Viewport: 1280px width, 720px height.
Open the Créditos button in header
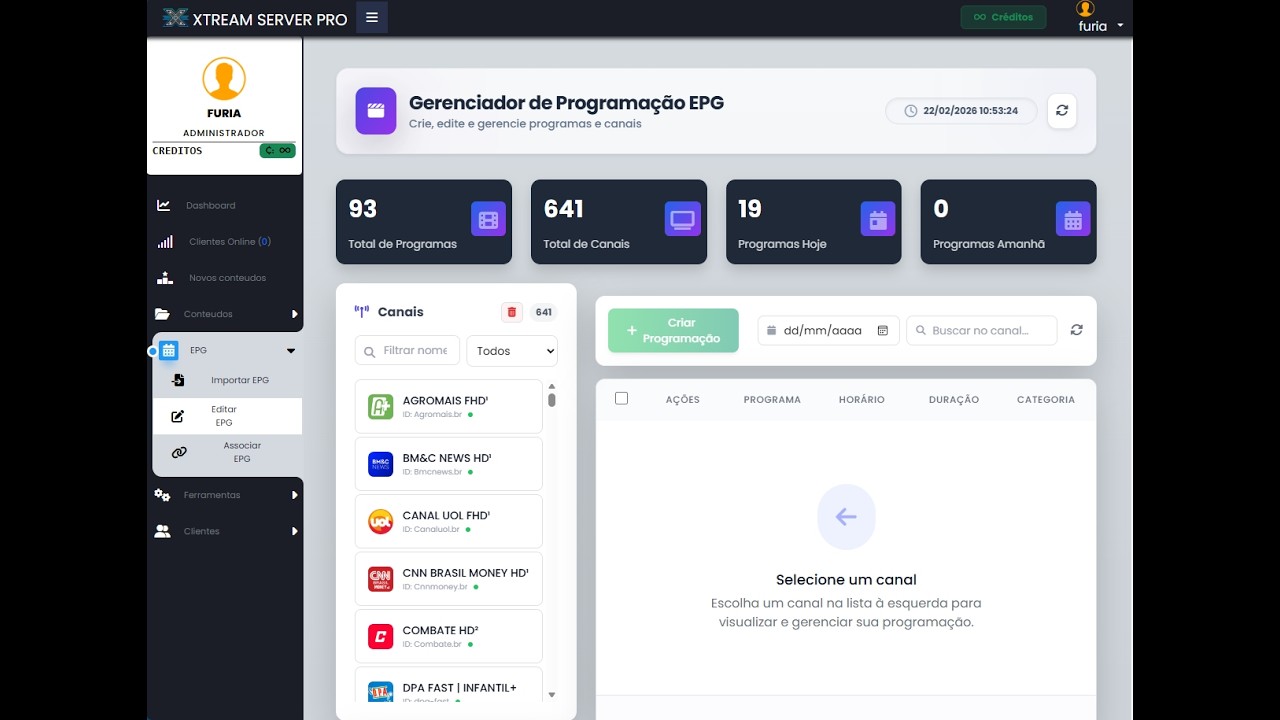(1003, 17)
